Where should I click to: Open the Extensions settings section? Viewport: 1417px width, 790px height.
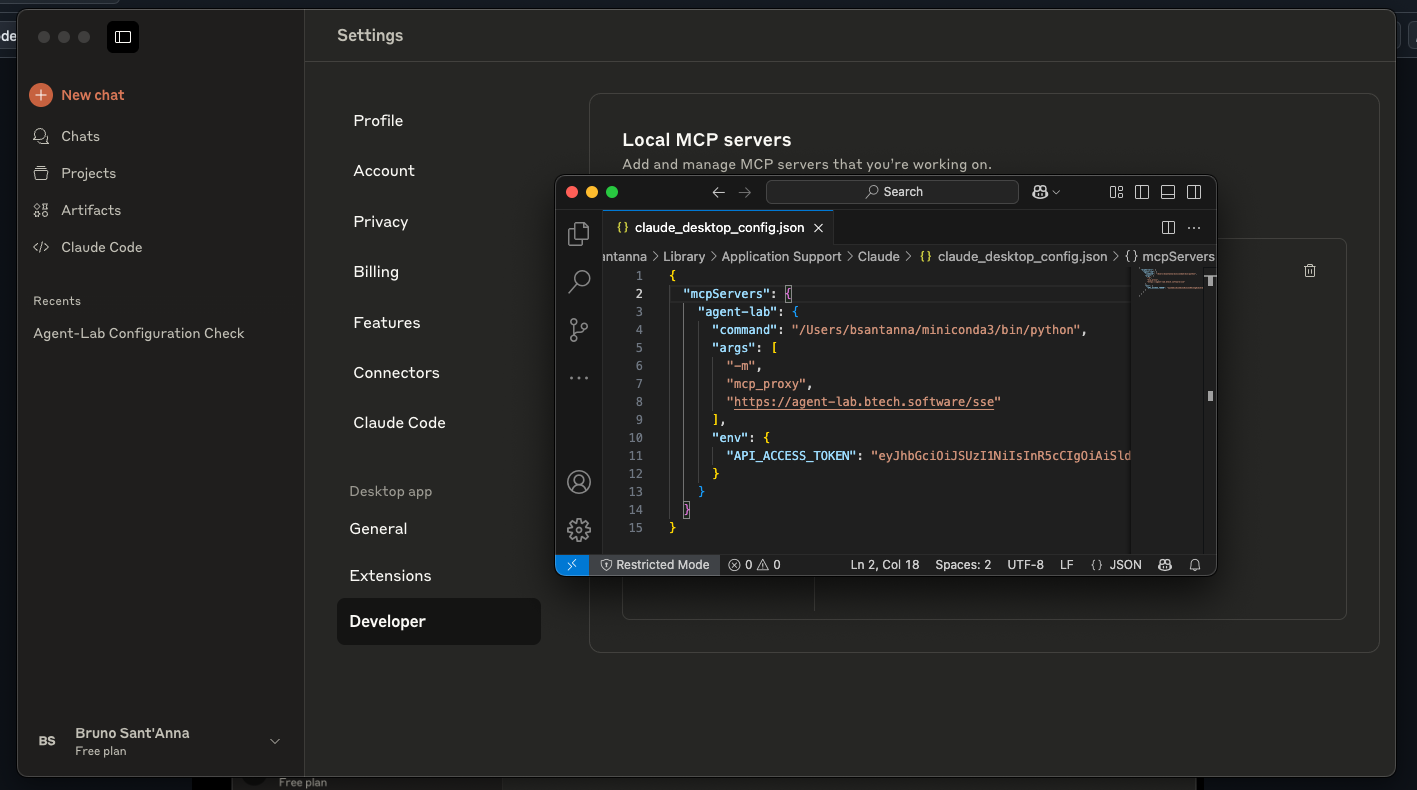[390, 576]
